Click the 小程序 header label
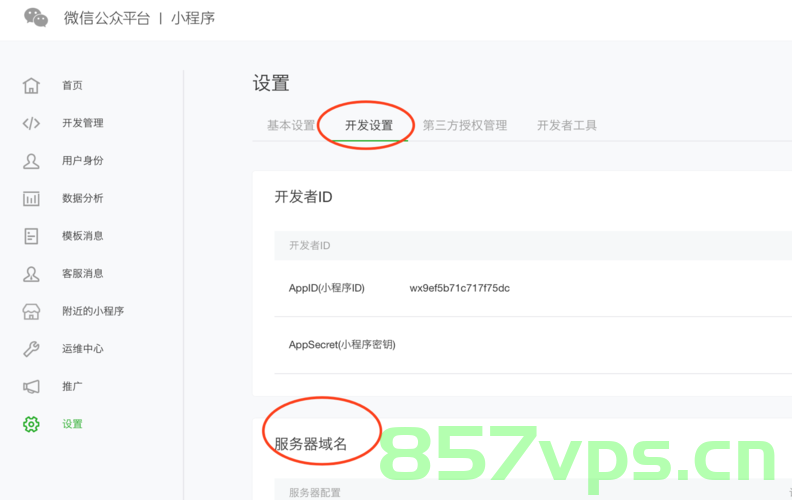 click(193, 18)
